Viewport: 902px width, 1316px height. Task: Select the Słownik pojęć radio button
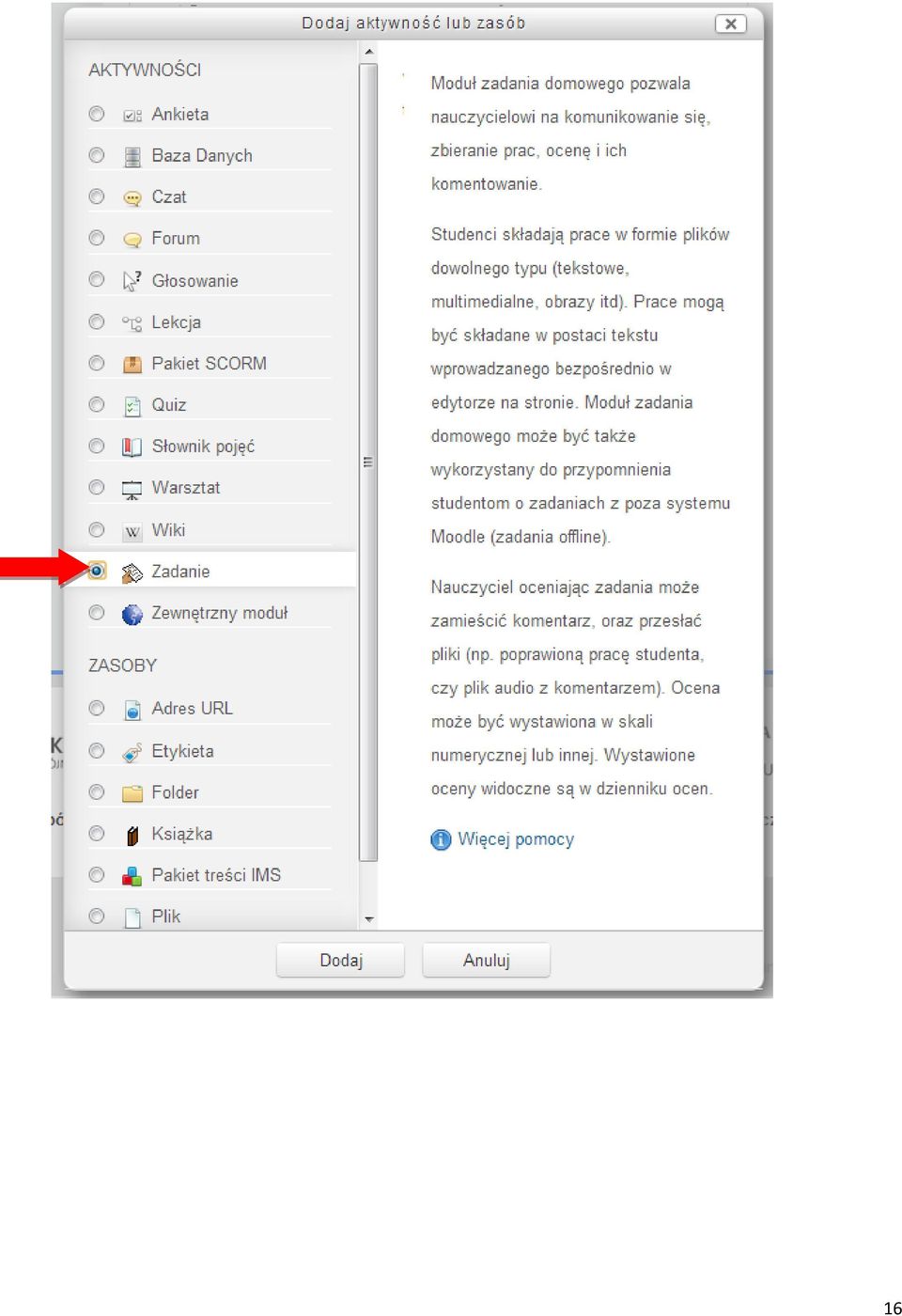[x=97, y=446]
